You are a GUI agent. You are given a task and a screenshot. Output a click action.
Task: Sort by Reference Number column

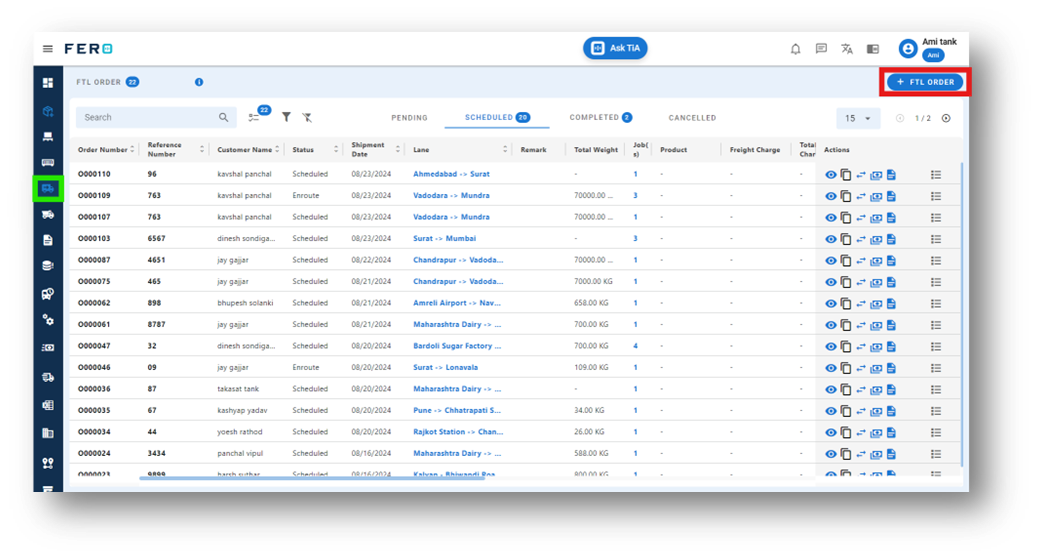[x=202, y=150]
